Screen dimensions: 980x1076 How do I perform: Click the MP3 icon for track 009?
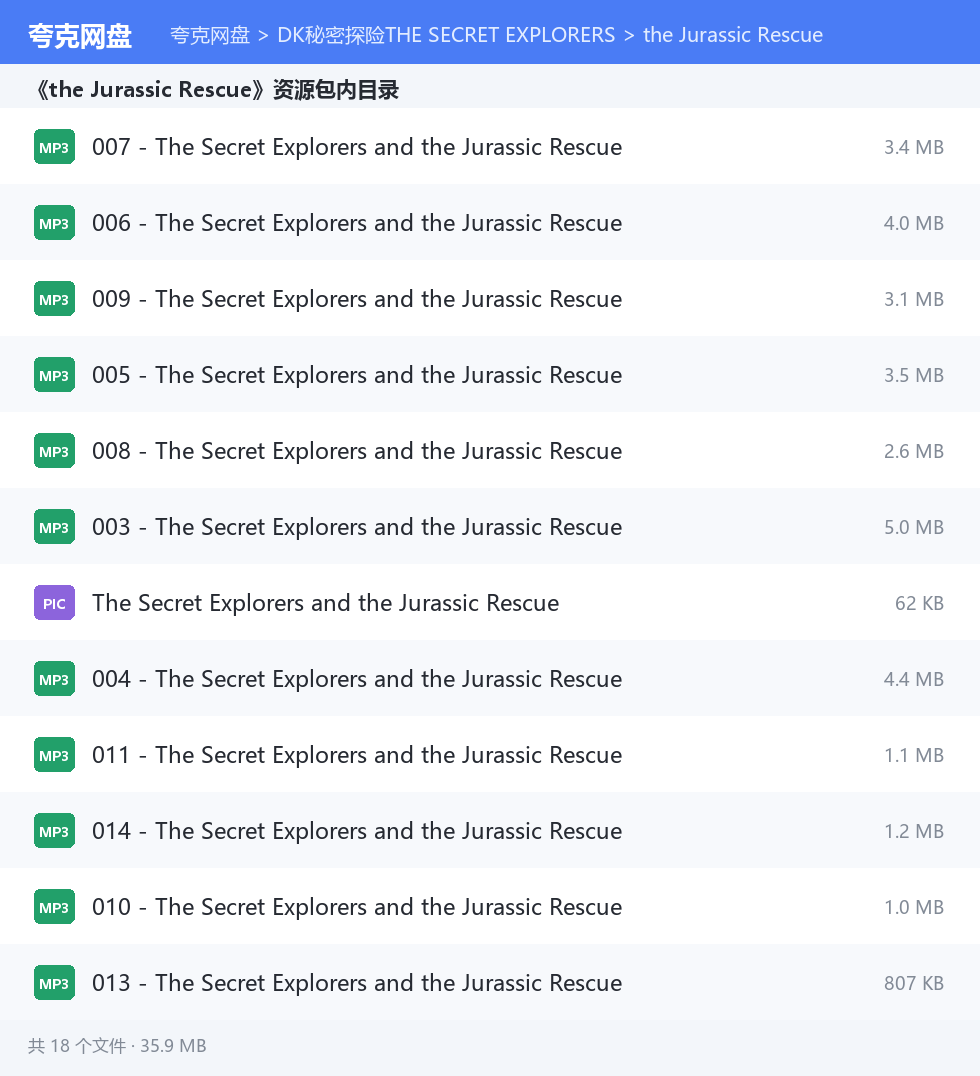point(54,299)
